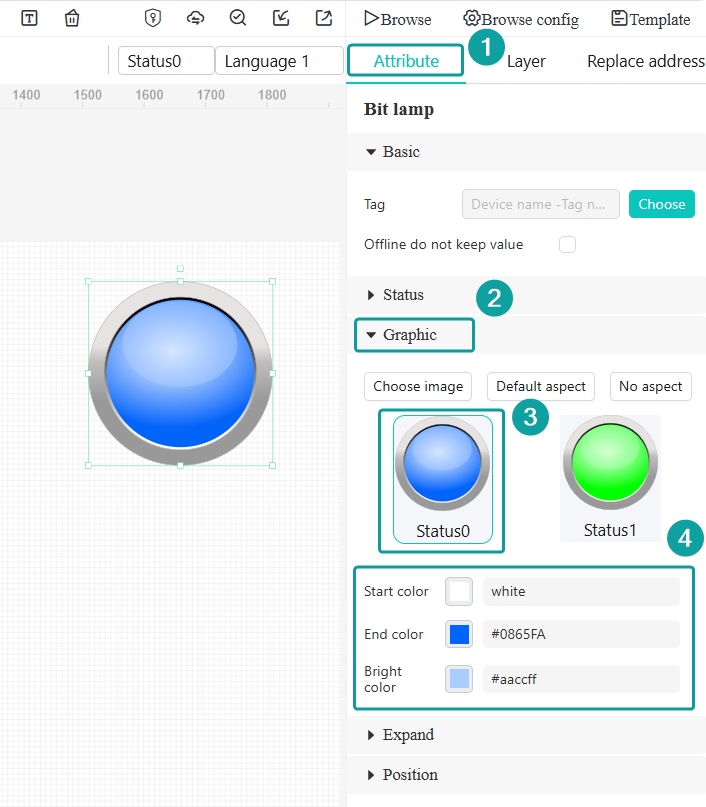Click the End color #0865FA field
The image size is (706, 807).
point(581,634)
